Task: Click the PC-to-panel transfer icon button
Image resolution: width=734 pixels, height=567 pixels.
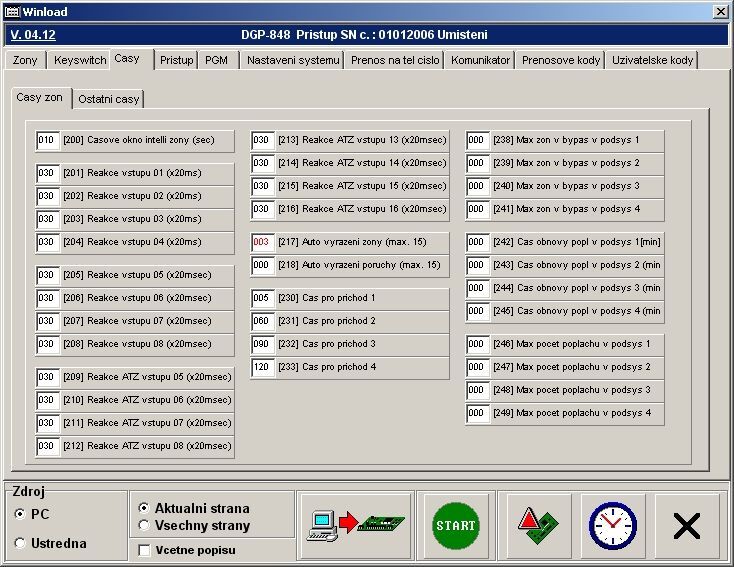Action: tap(355, 525)
